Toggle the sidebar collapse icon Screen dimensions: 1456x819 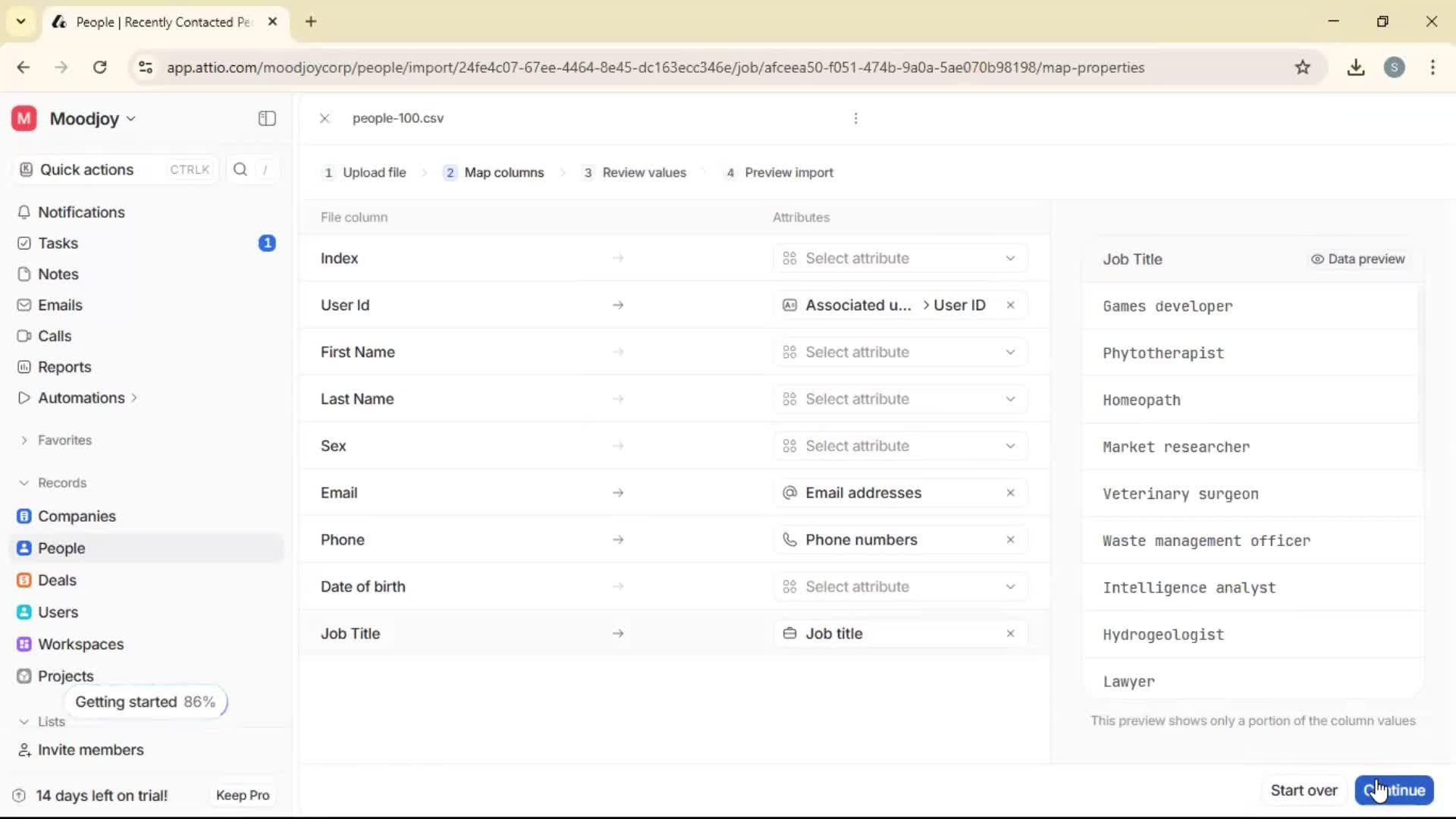(266, 118)
